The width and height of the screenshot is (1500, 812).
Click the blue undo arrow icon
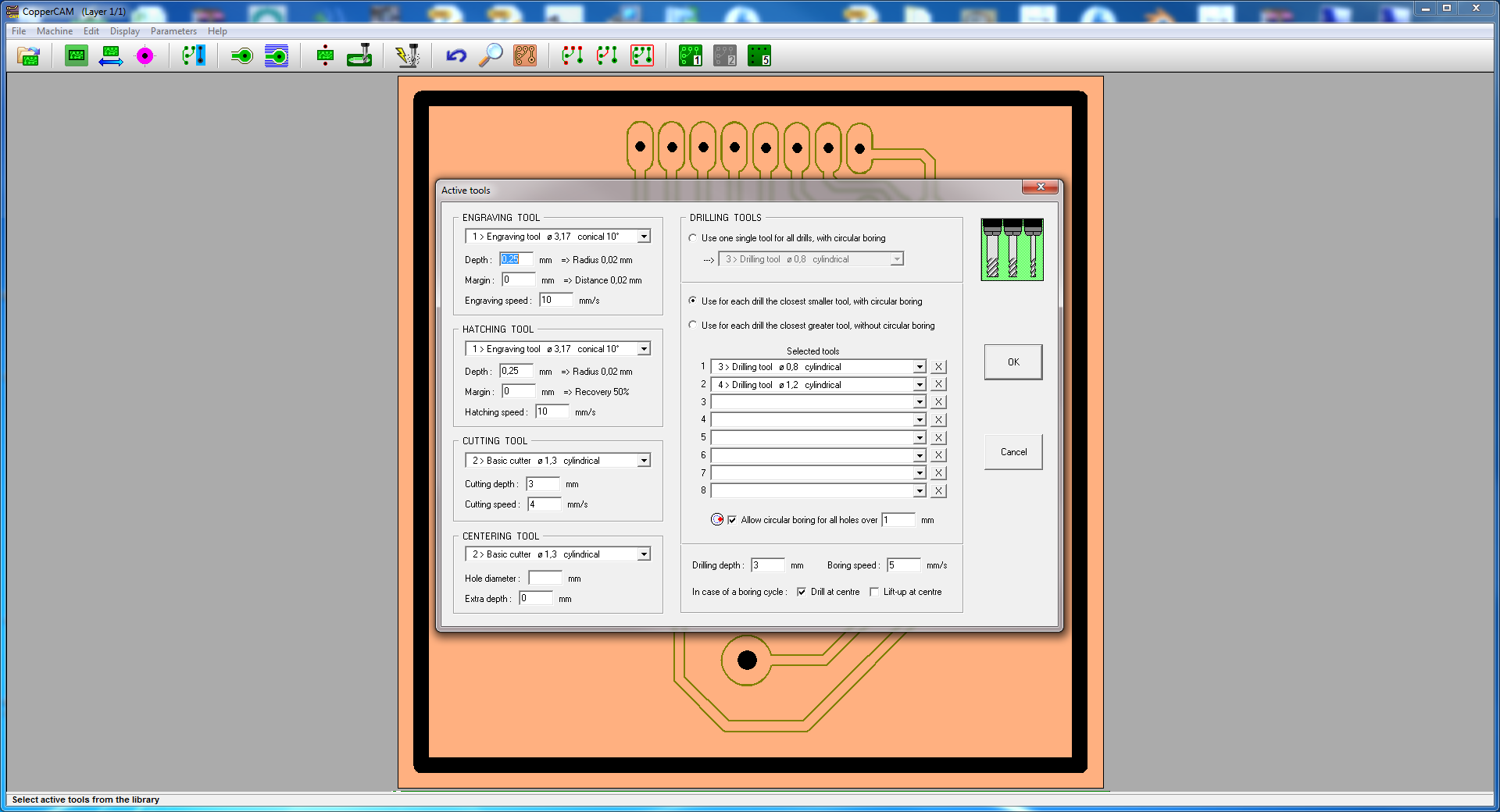456,56
